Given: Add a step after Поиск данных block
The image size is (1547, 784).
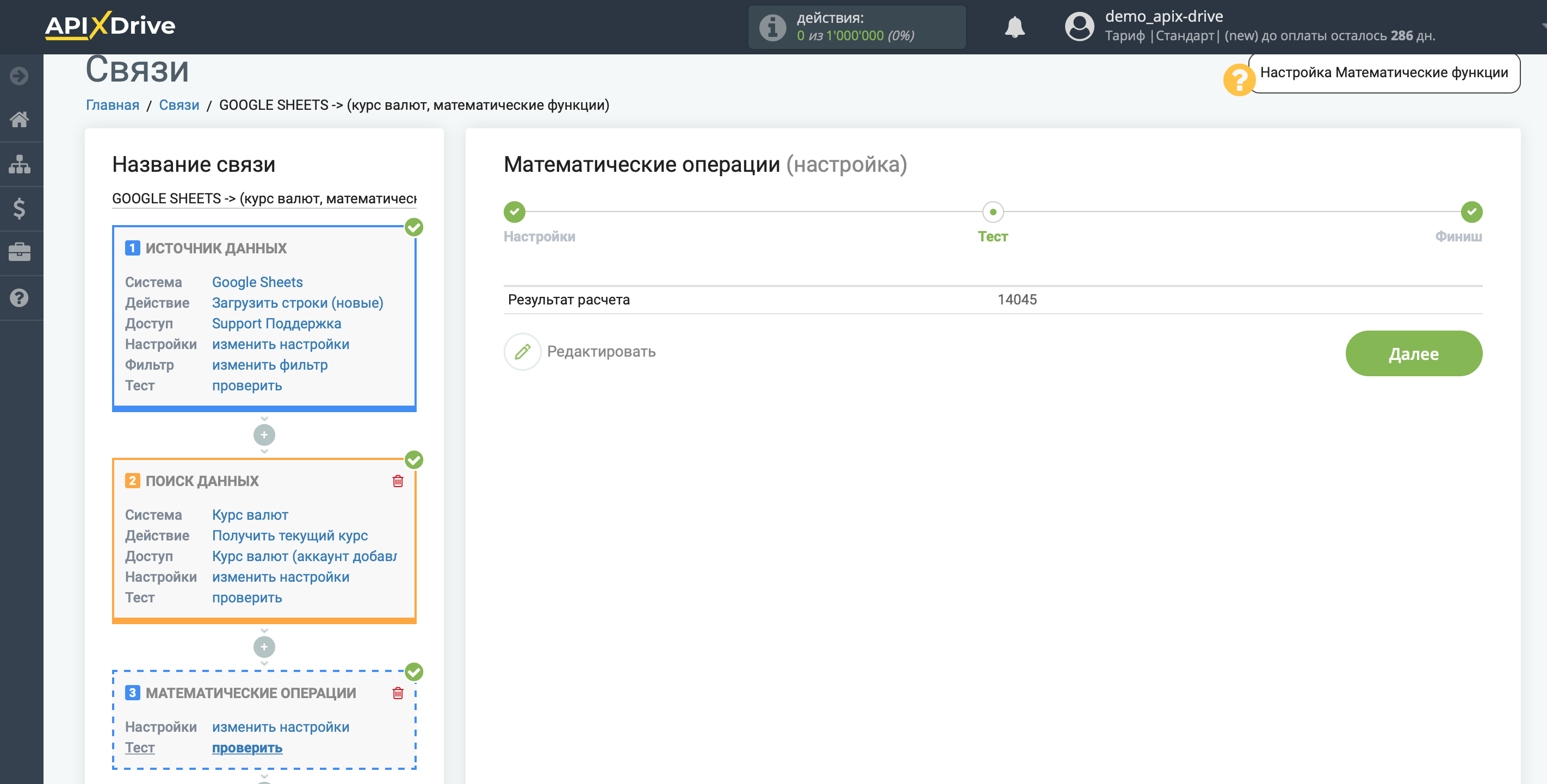Looking at the screenshot, I should coord(264,646).
